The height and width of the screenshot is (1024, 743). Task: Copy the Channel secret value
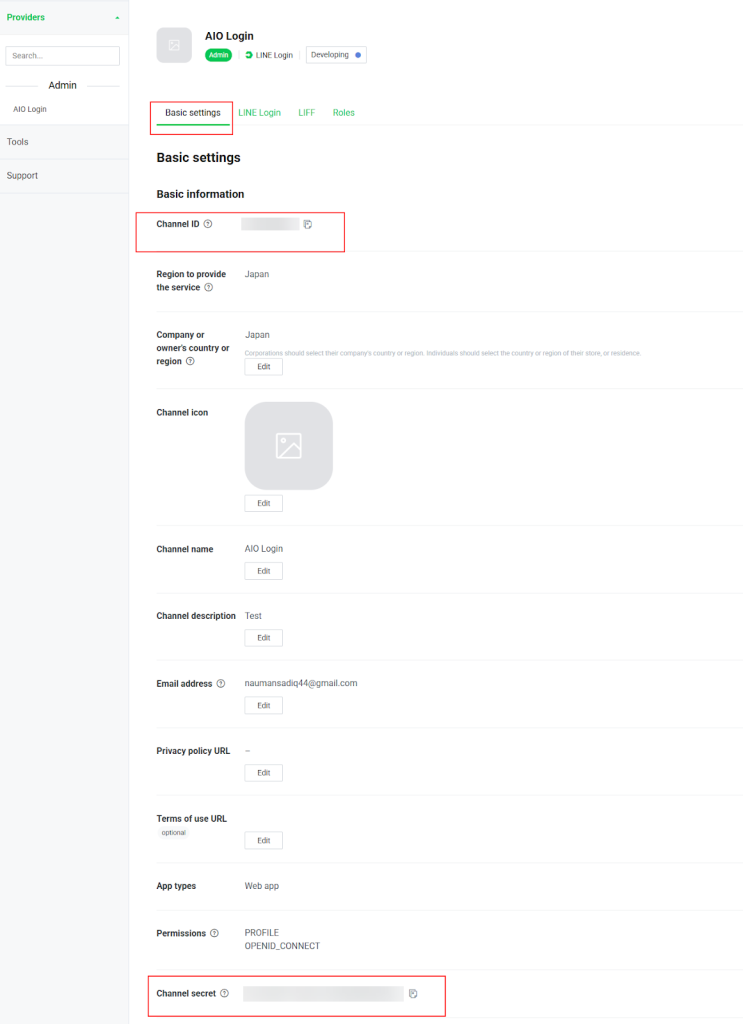(x=413, y=993)
